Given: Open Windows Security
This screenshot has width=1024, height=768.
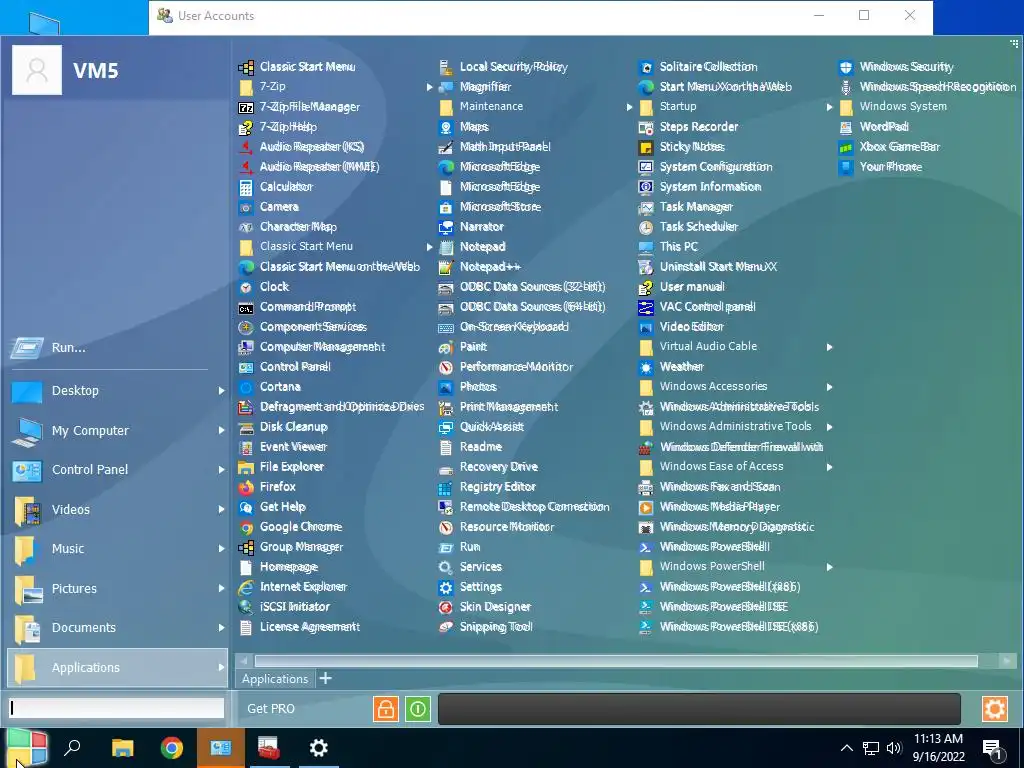Looking at the screenshot, I should click(x=896, y=67).
